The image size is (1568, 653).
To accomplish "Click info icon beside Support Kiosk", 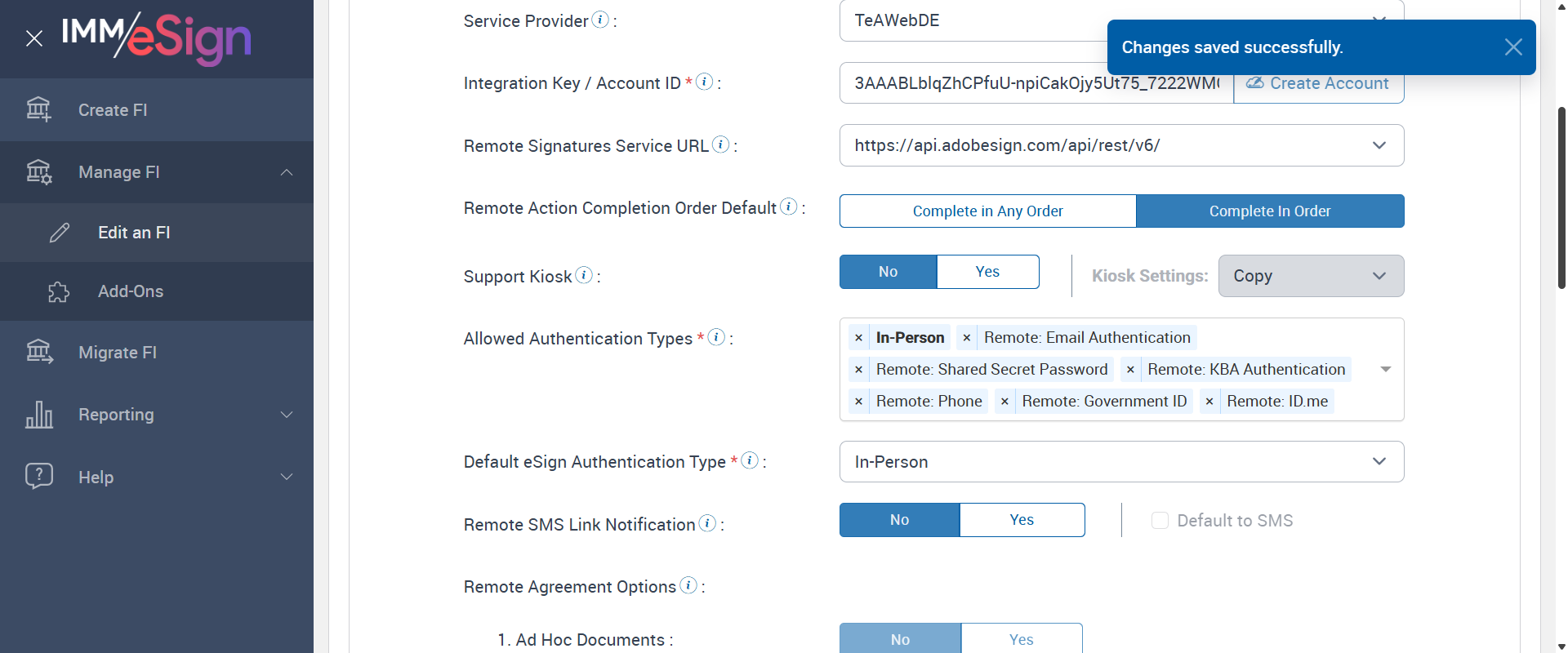I will (x=584, y=275).
